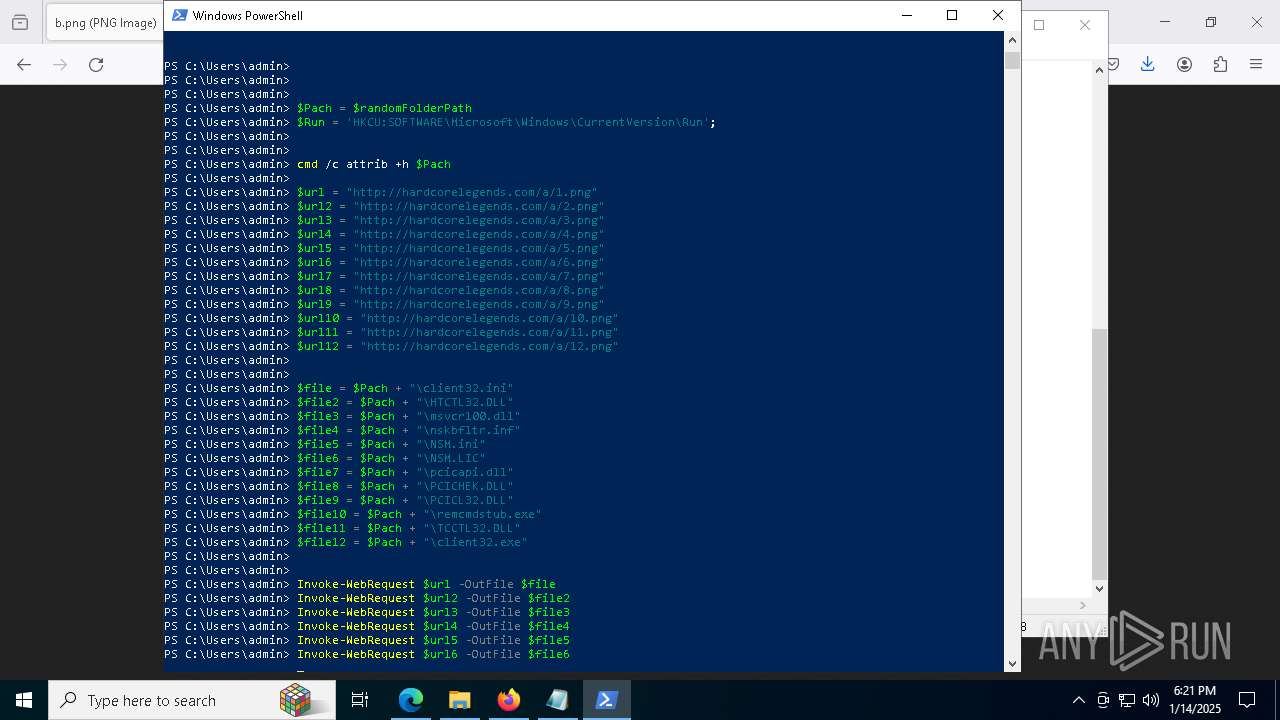Screen dimensions: 1280x720
Task: Maximize the Windows PowerShell window
Action: pos(952,15)
